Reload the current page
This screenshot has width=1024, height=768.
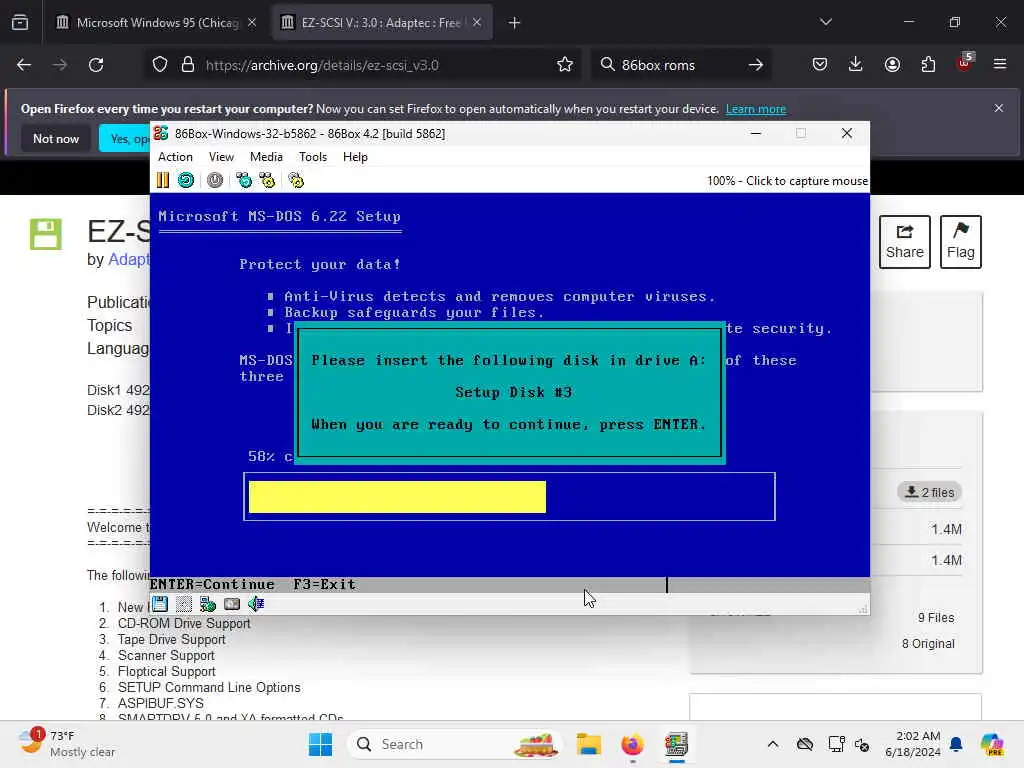[96, 65]
